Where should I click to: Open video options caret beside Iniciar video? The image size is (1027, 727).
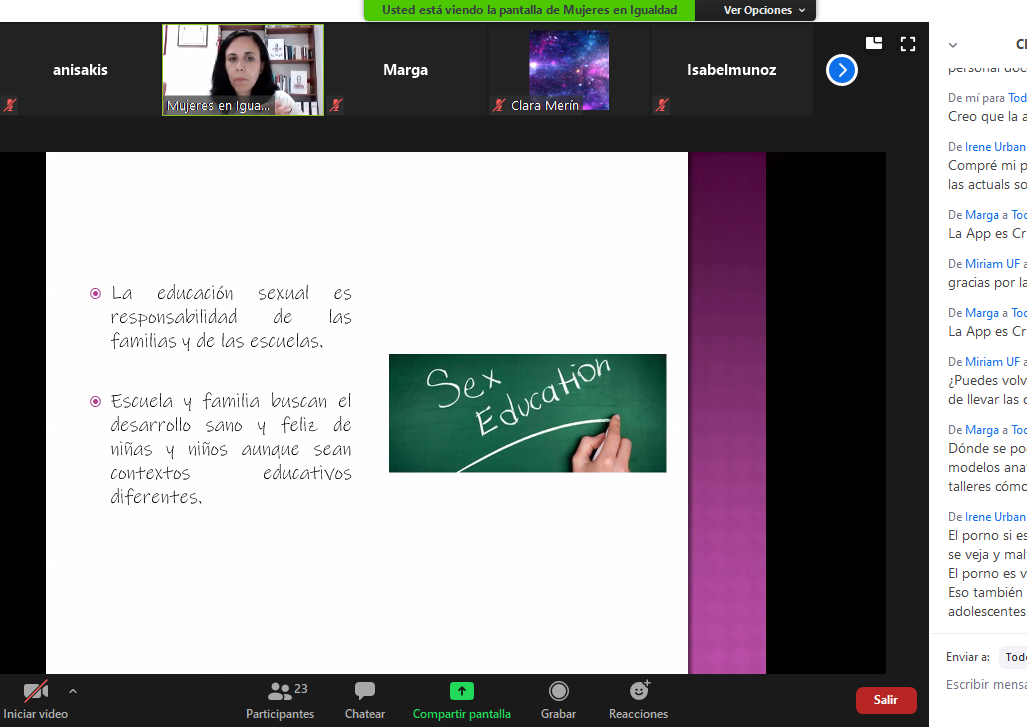tap(73, 691)
